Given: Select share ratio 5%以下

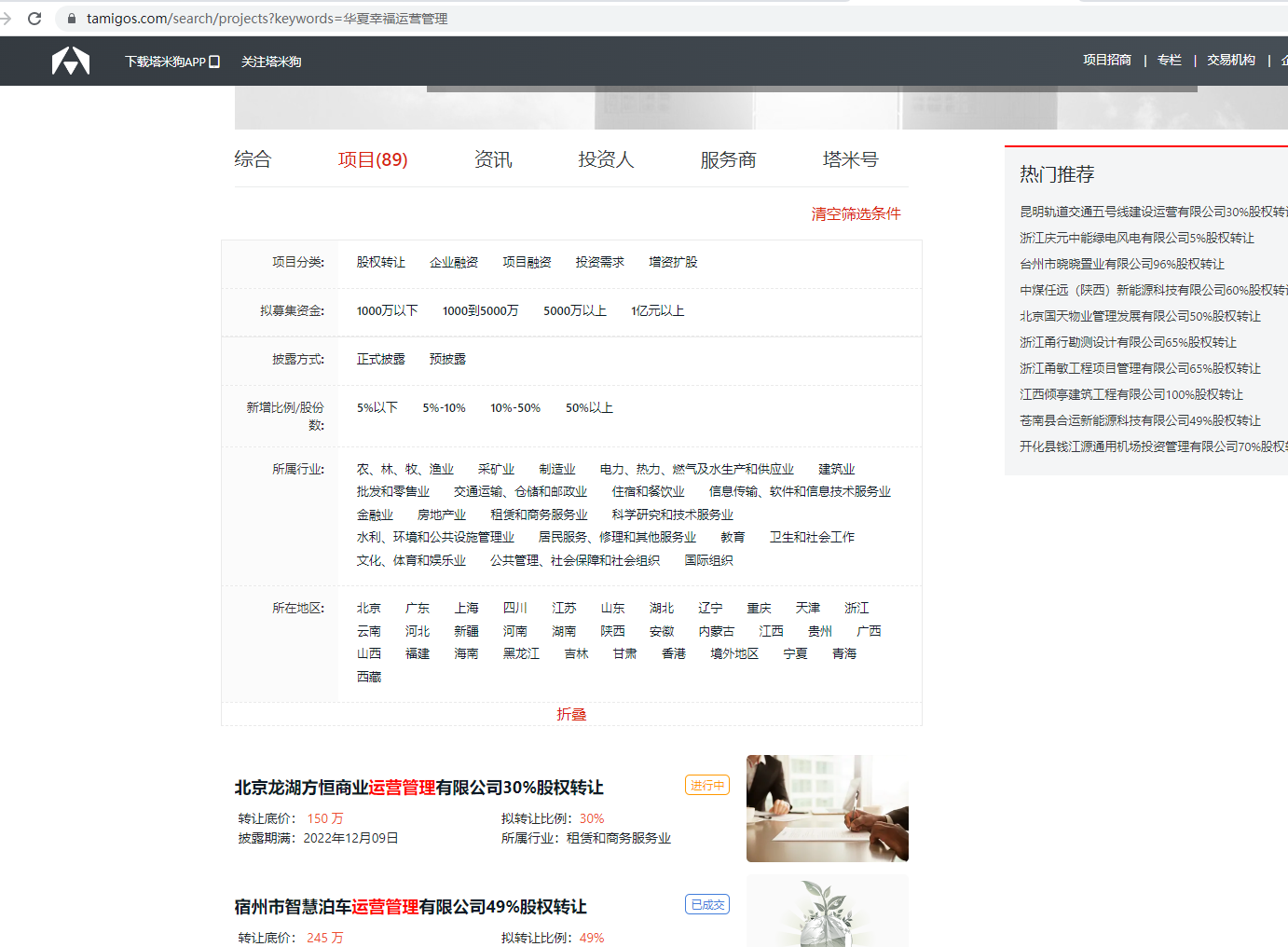Looking at the screenshot, I should pyautogui.click(x=377, y=407).
